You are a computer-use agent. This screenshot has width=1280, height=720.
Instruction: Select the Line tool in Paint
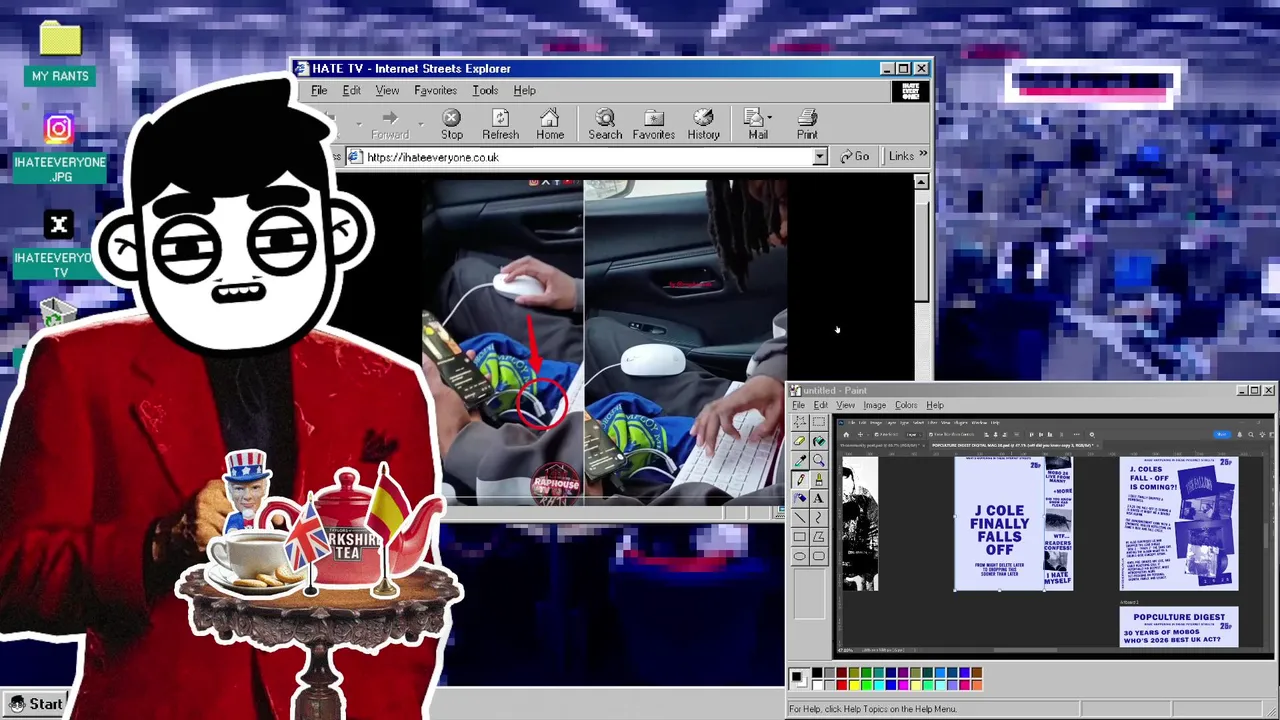click(800, 518)
